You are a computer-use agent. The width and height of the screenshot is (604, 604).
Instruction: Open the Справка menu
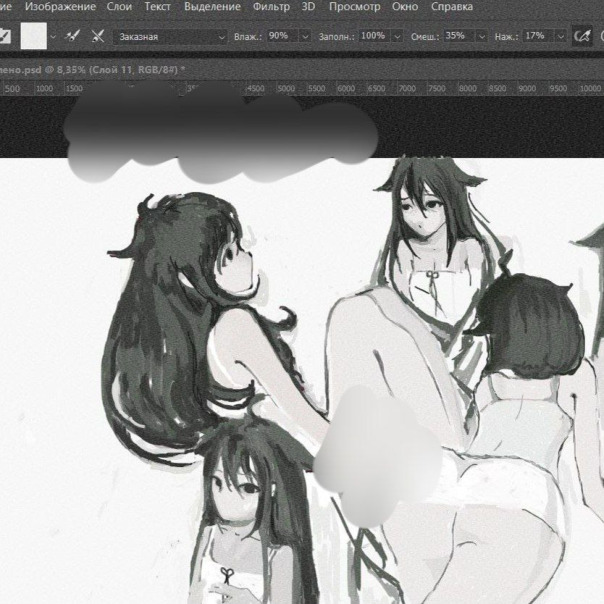click(452, 7)
